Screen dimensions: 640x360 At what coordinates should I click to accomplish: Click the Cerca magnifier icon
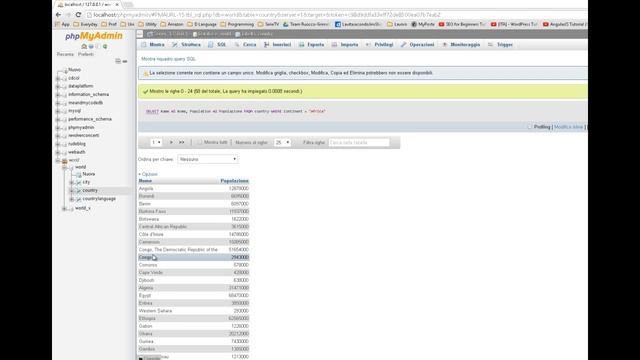coord(237,44)
